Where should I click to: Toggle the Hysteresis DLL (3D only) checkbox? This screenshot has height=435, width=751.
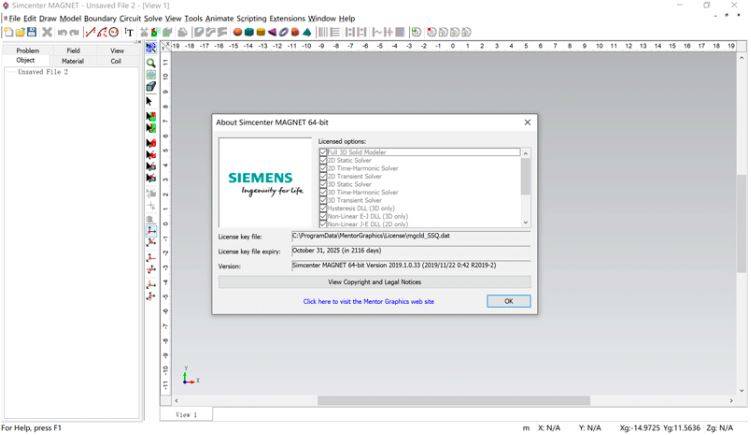[323, 208]
